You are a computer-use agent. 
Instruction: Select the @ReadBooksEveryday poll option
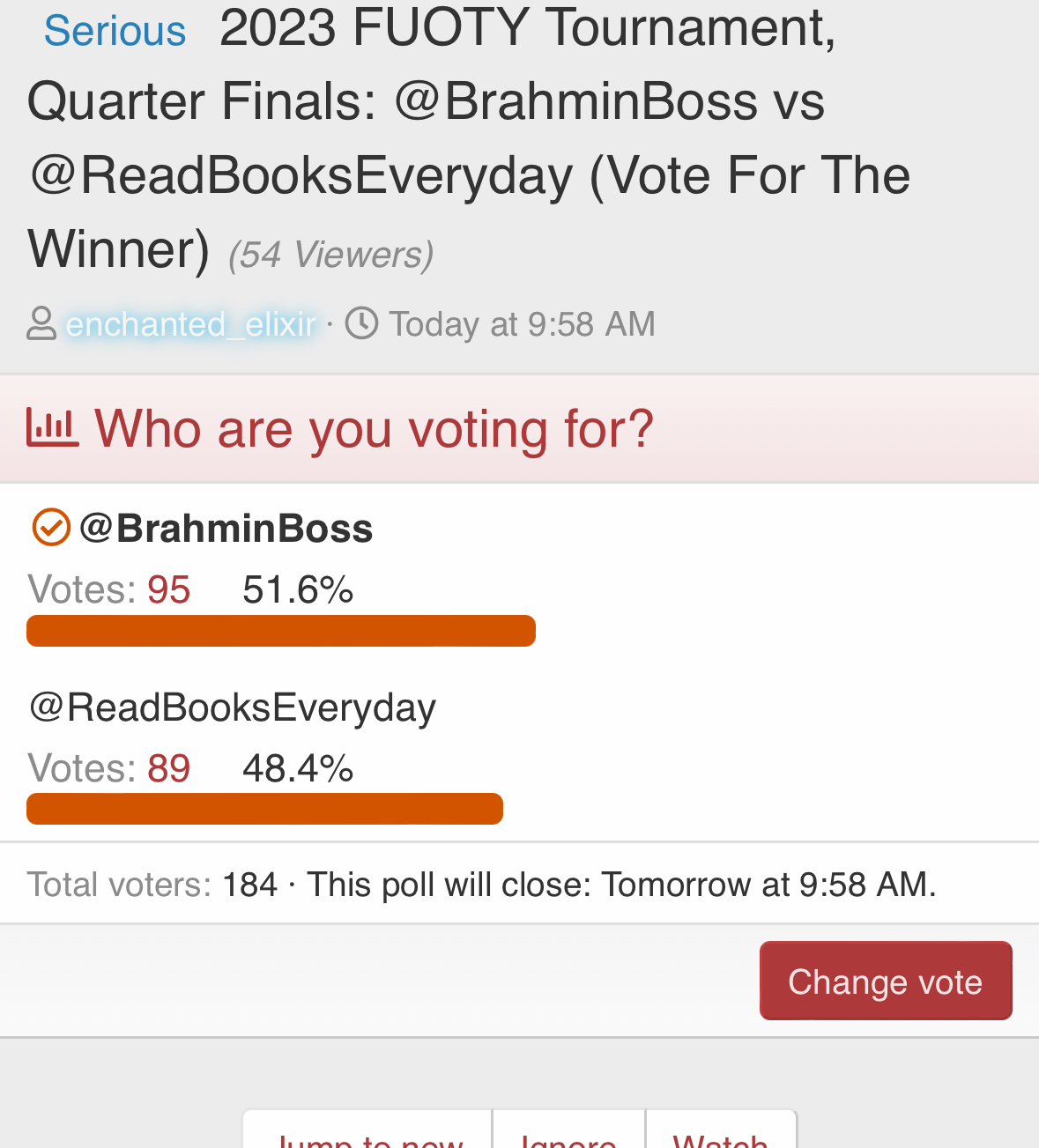[233, 707]
